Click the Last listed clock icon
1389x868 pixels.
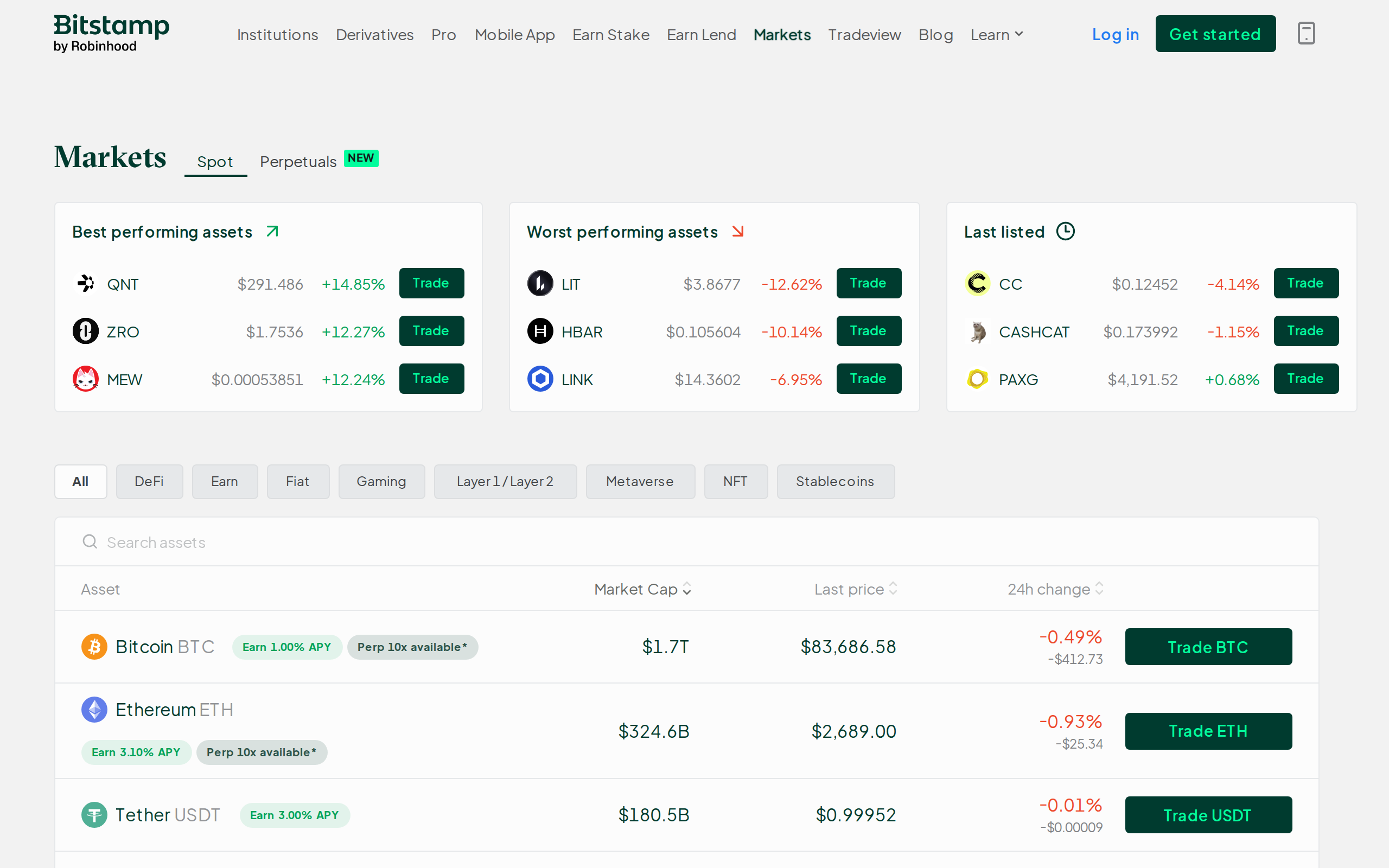click(1065, 231)
